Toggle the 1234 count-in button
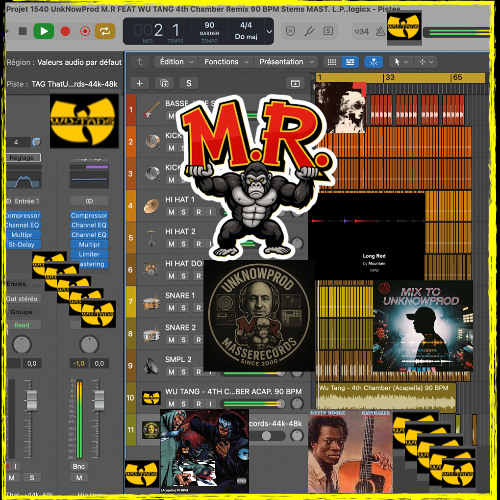The height and width of the screenshot is (500, 500). click(x=361, y=32)
